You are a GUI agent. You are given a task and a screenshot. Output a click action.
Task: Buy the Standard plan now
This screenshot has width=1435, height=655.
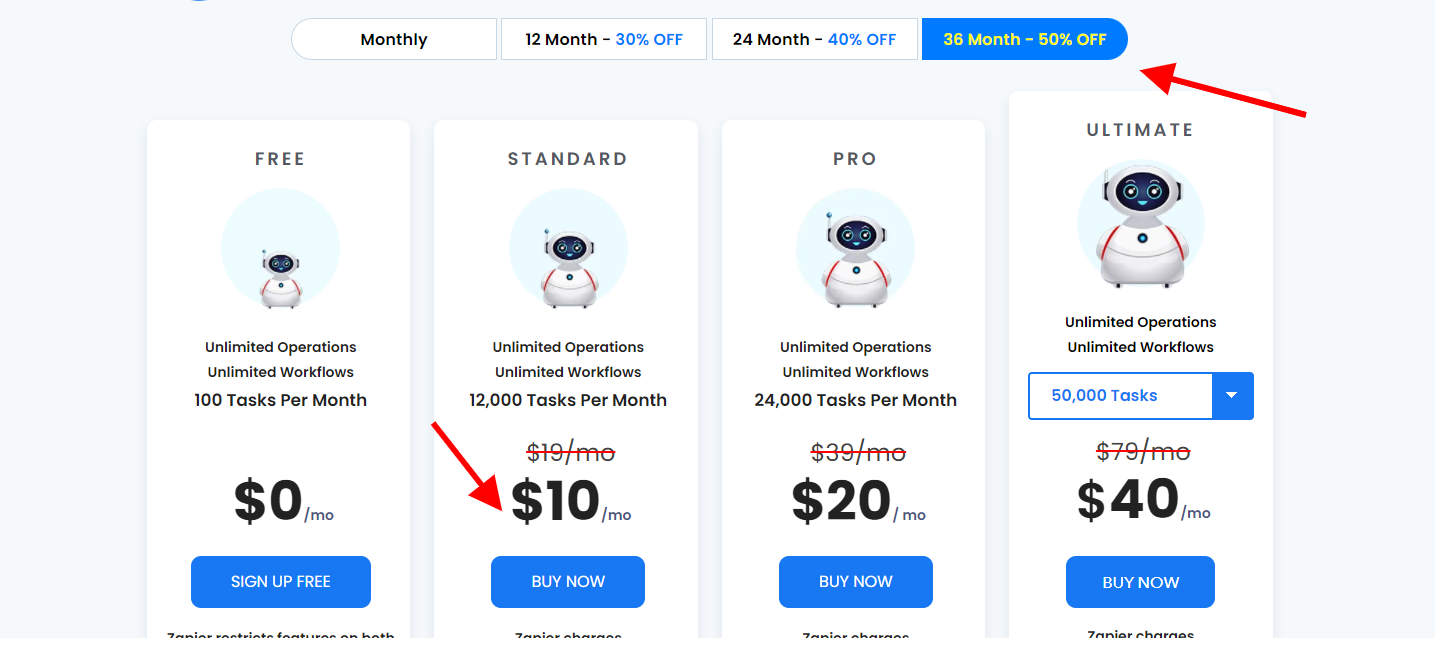click(568, 582)
